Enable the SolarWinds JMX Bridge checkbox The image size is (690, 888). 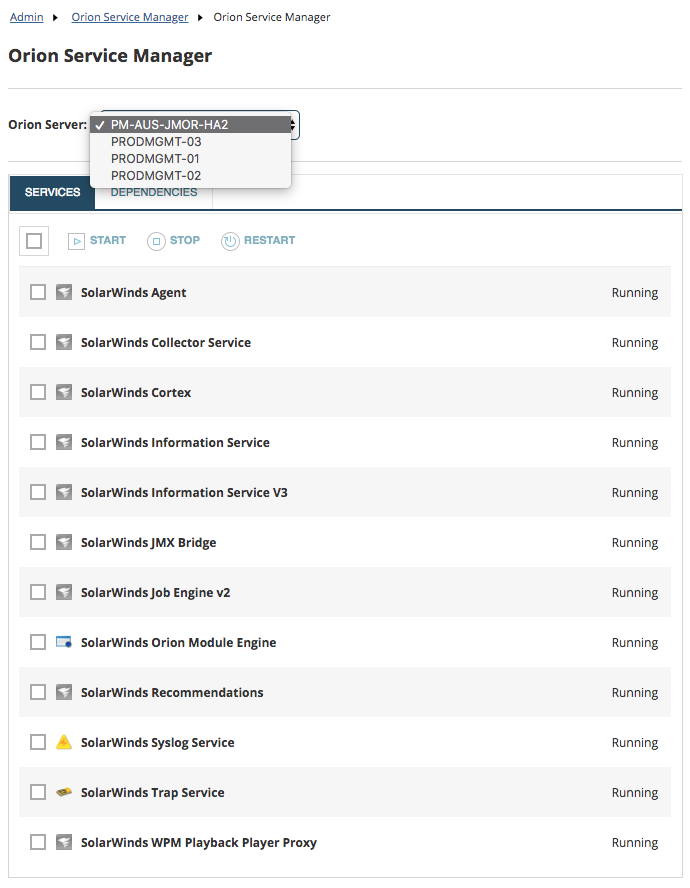click(x=38, y=542)
